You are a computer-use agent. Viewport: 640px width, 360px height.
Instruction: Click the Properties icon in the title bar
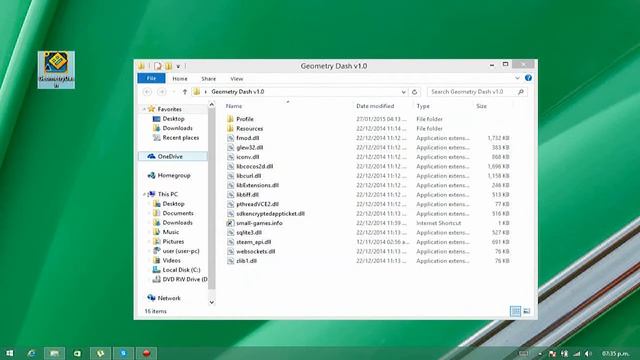pos(158,66)
